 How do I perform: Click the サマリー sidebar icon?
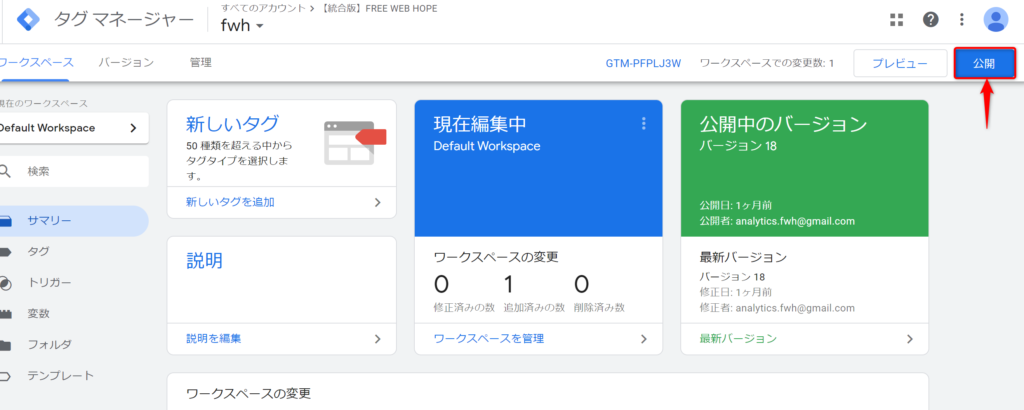point(6,221)
